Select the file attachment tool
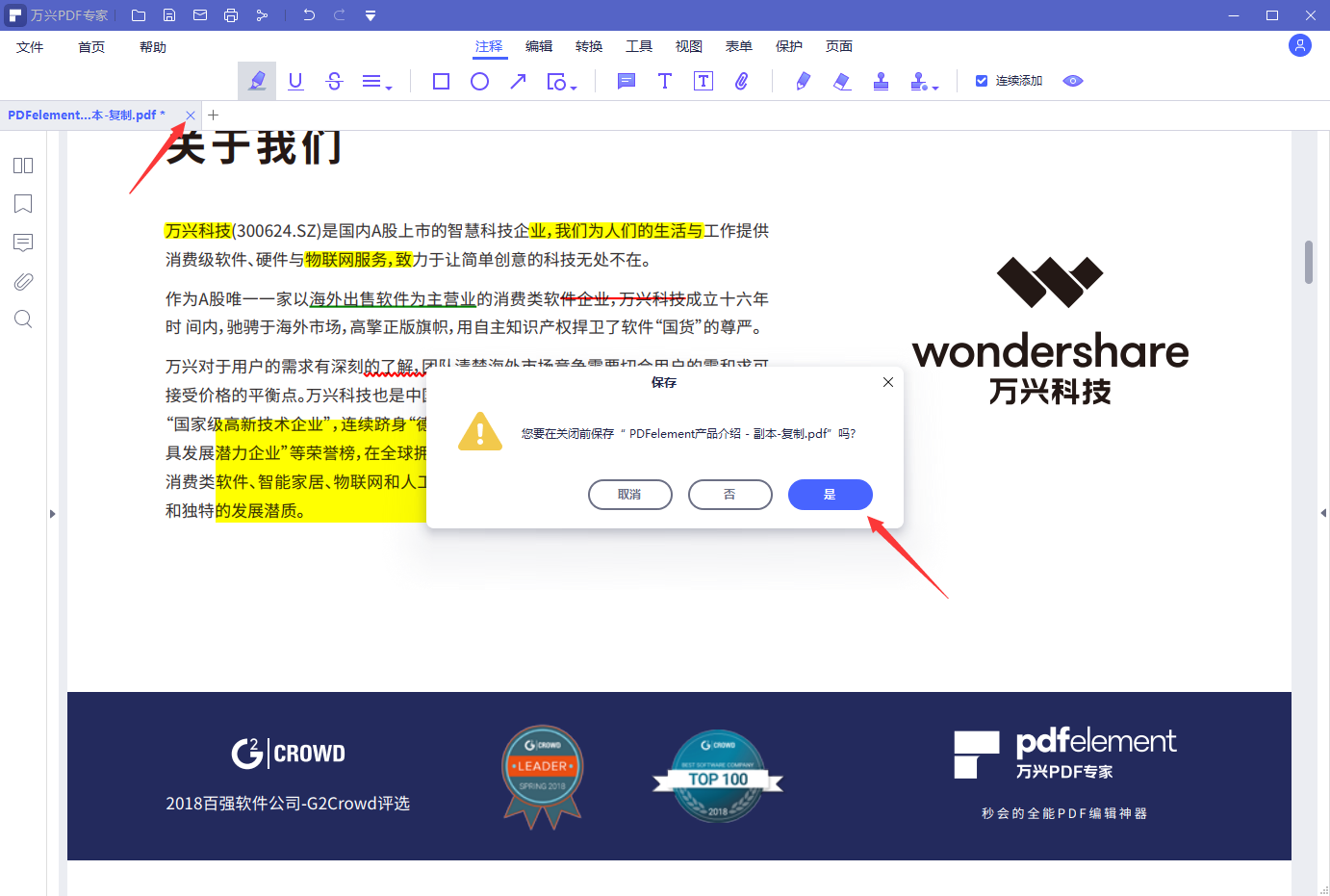1330x896 pixels. click(x=741, y=81)
